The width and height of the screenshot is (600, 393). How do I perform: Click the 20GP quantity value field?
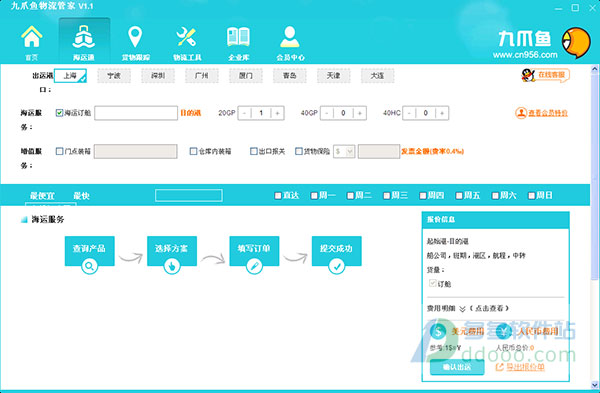tap(261, 113)
